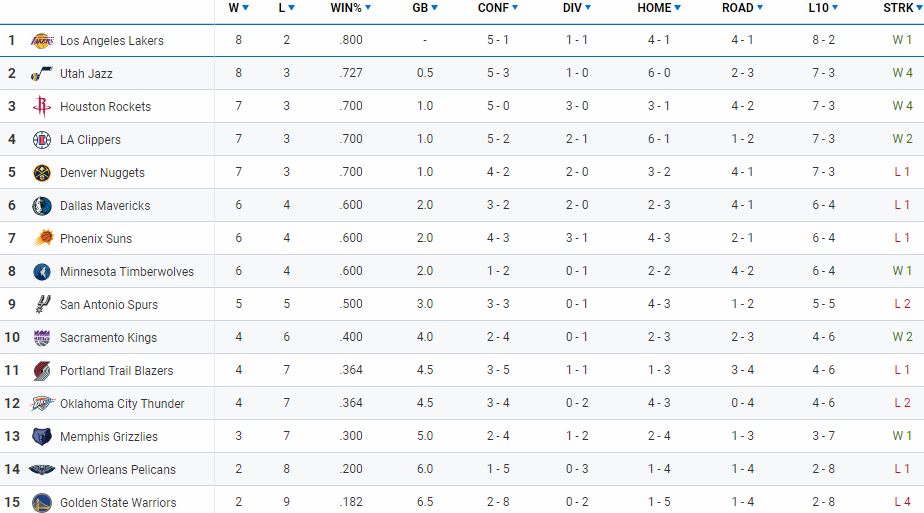Click the San Antonio Spurs logo
This screenshot has width=924, height=513.
pos(42,305)
